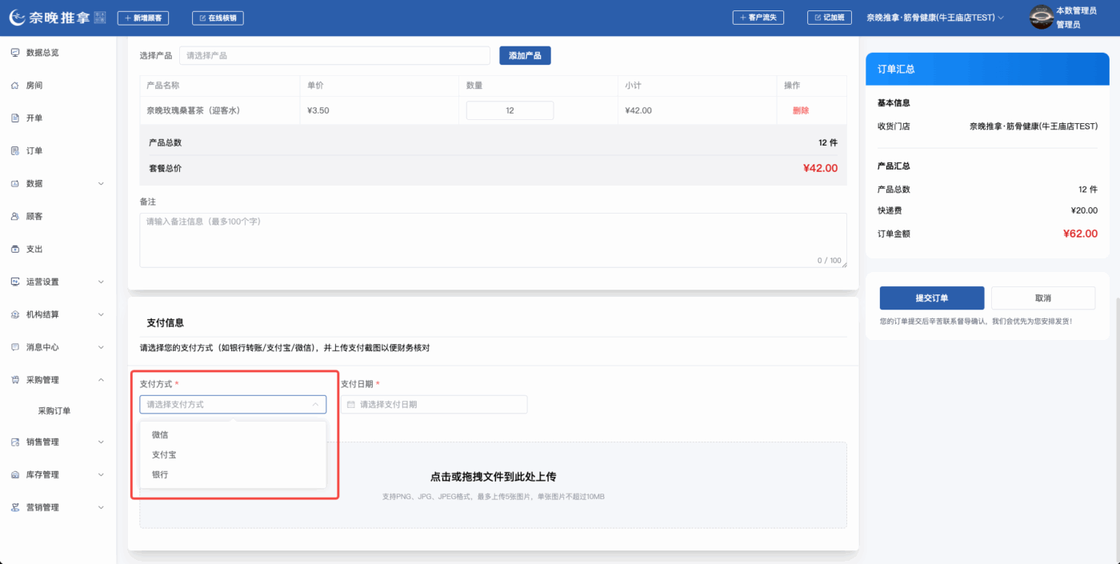This screenshot has width=1120, height=564.
Task: Click the 支出 wallet icon in sidebar
Action: pos(15,249)
